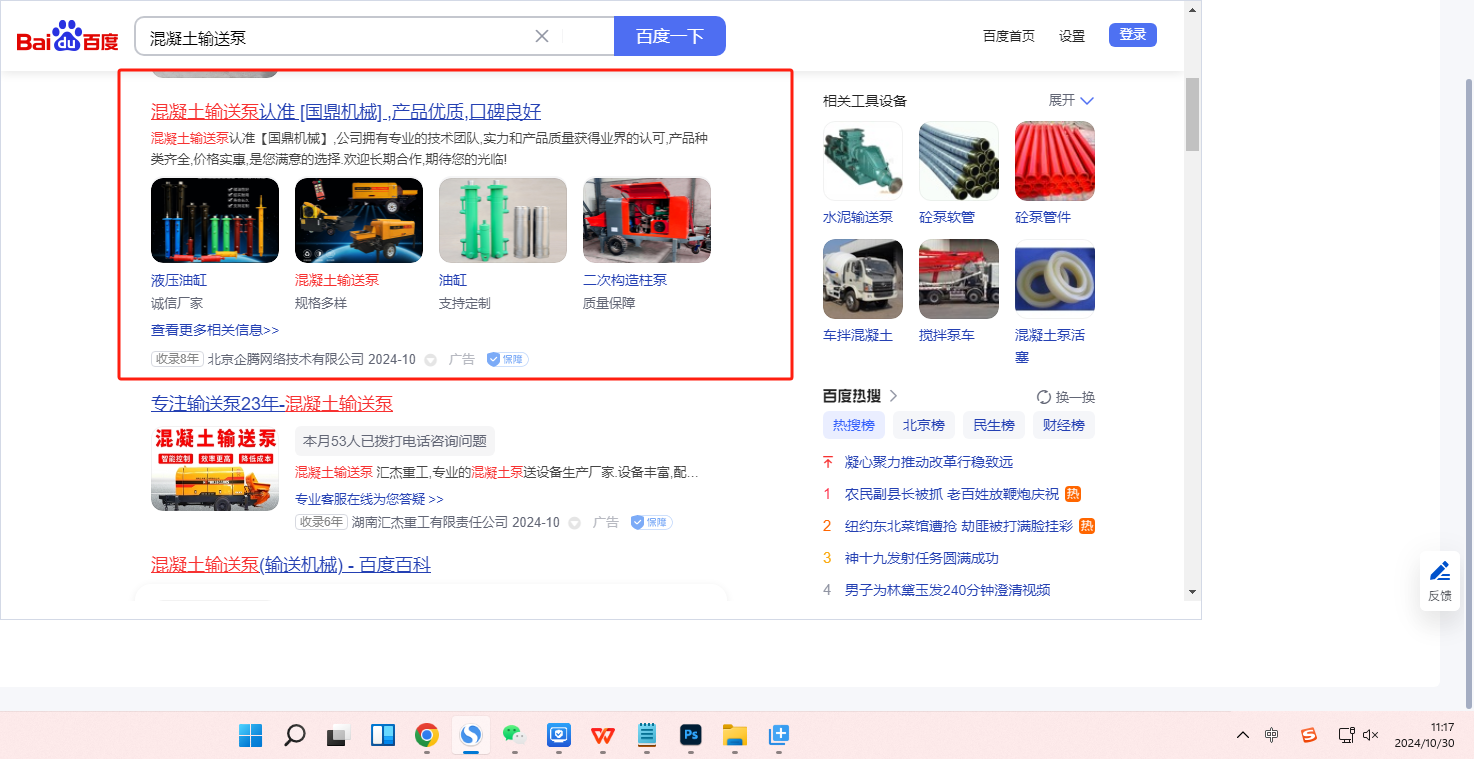Viewport: 1474px width, 759px height.
Task: Click the 二次构造柱泵 product link
Action: [625, 280]
